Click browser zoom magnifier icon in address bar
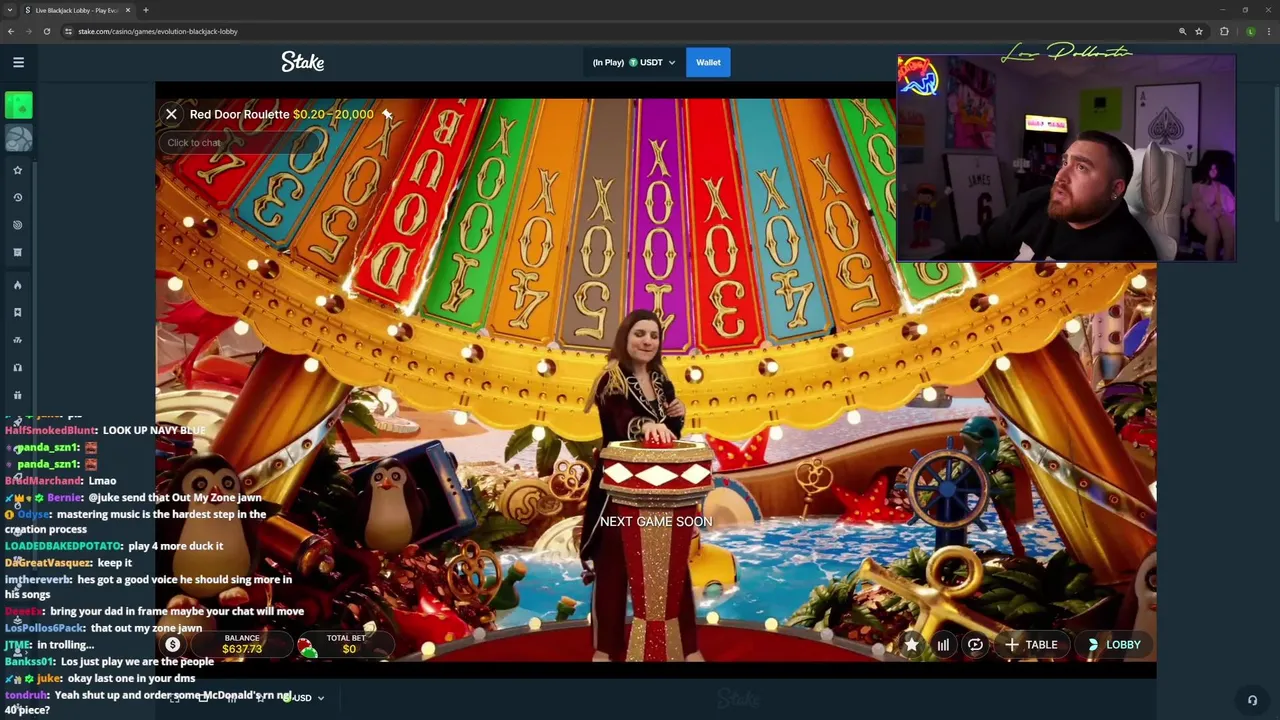 coord(1182,31)
